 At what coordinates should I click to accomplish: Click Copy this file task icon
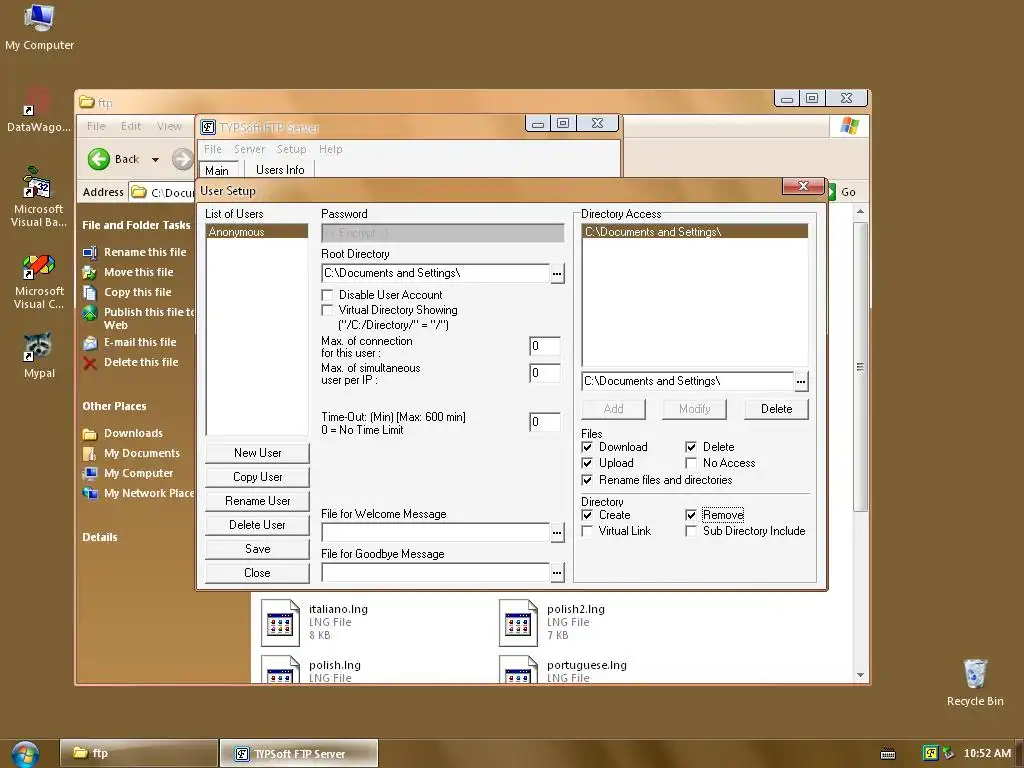(89, 293)
